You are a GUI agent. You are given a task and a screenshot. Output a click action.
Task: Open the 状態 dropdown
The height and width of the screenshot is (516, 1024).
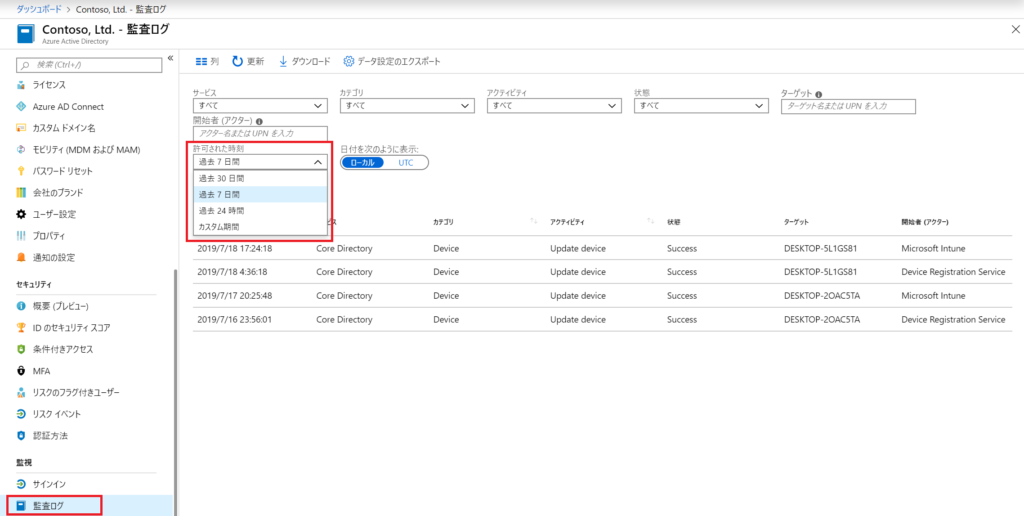pyautogui.click(x=701, y=106)
